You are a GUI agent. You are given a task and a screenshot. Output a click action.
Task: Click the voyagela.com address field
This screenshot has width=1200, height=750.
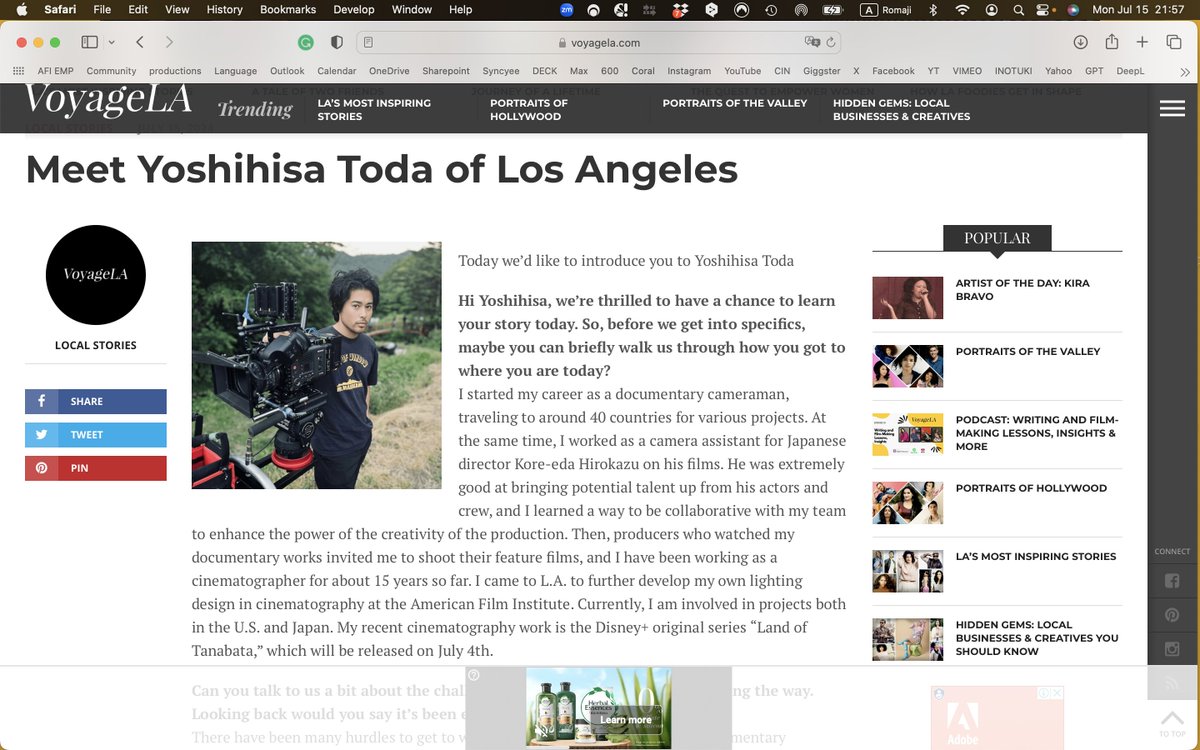598,43
